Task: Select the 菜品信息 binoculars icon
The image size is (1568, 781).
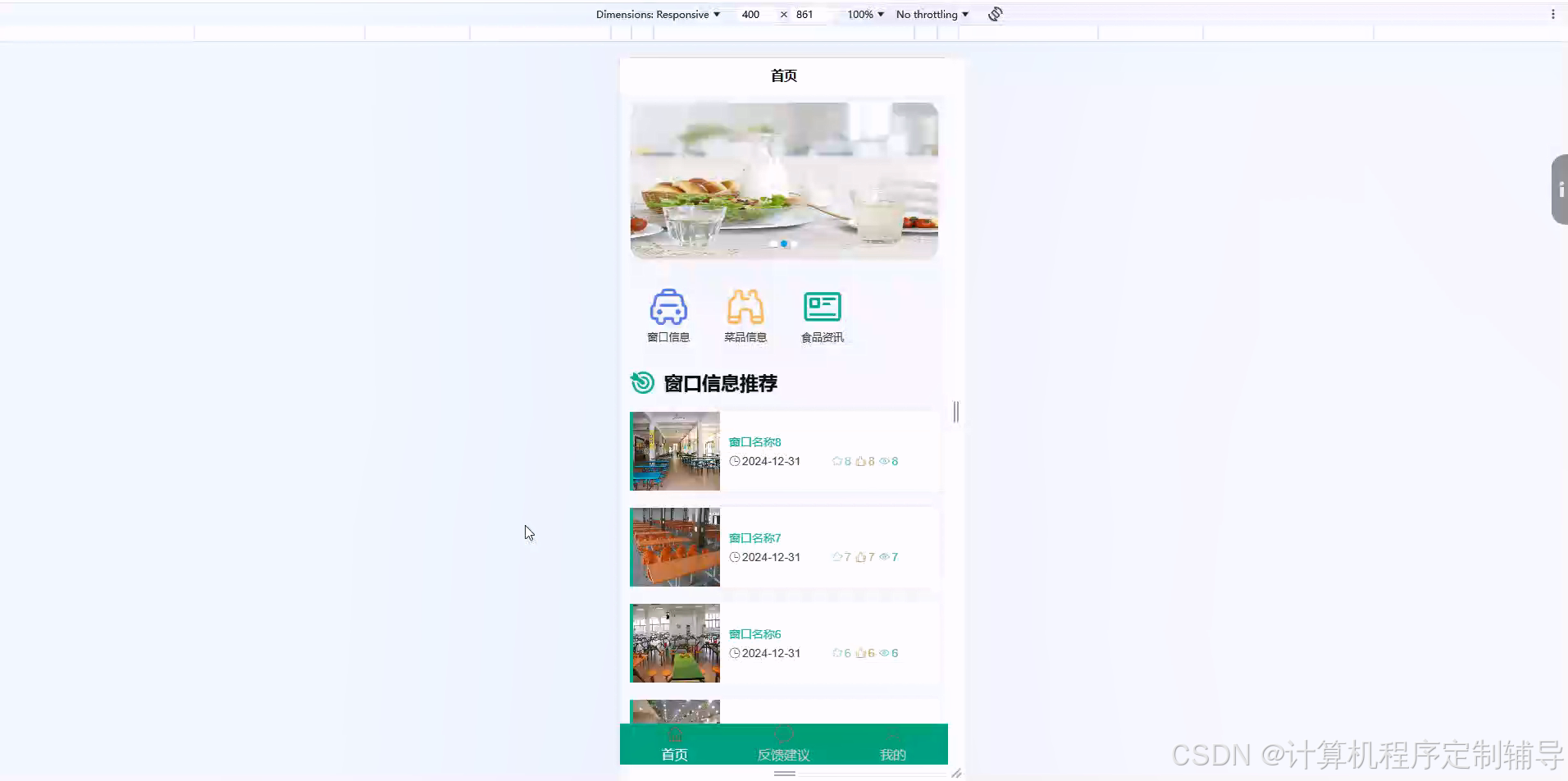Action: click(745, 306)
